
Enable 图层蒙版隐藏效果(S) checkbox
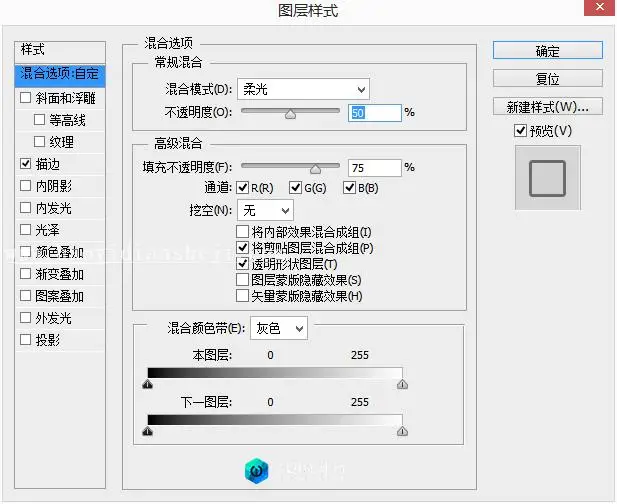point(242,280)
